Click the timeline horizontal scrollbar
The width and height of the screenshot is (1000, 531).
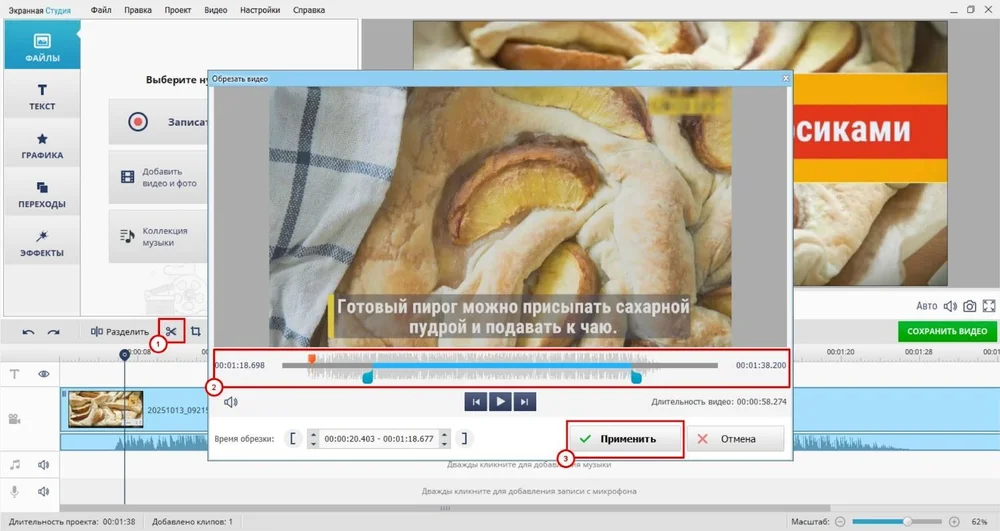[445, 508]
